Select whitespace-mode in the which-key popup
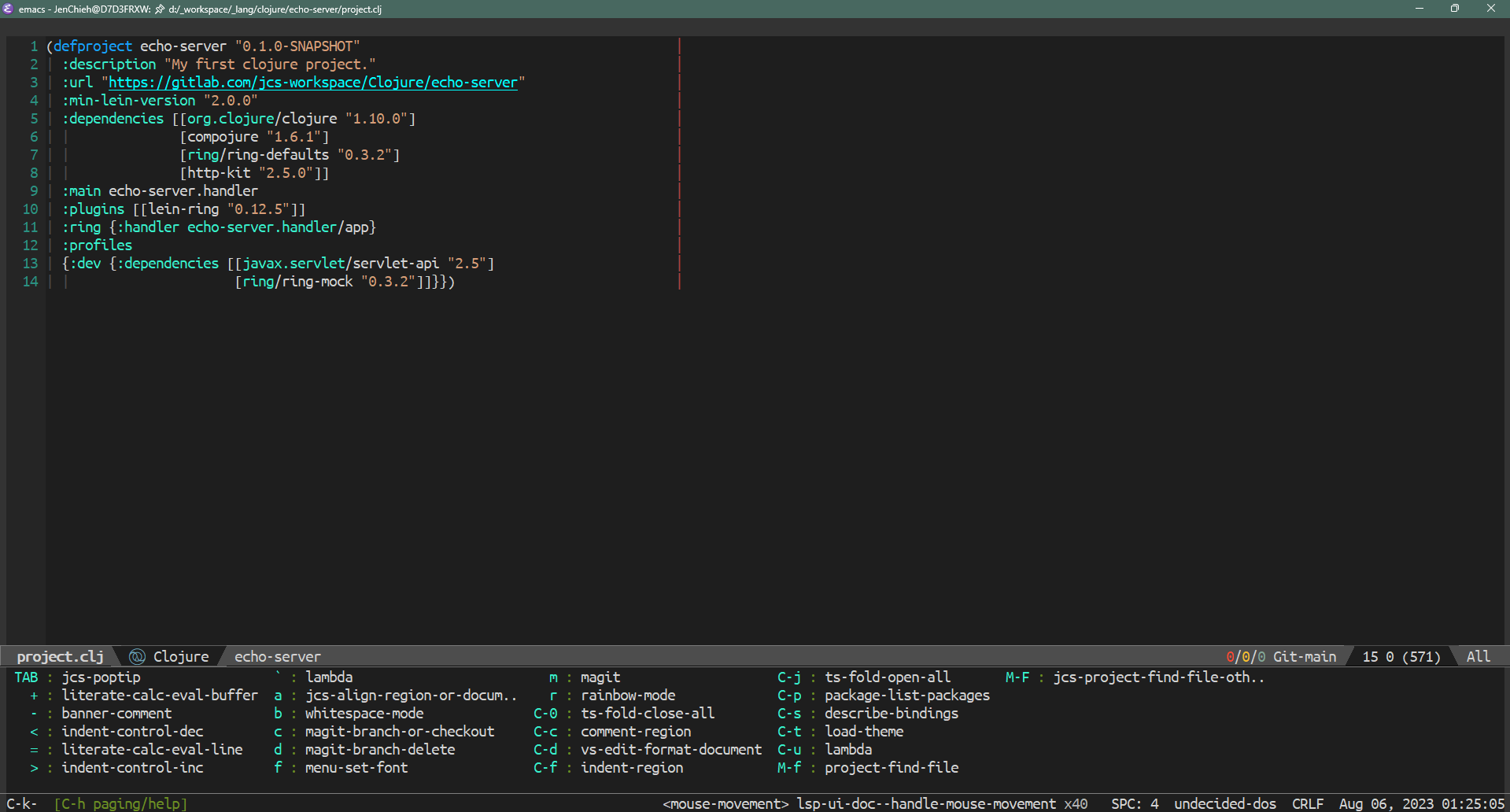Viewport: 1510px width, 812px height. (364, 714)
